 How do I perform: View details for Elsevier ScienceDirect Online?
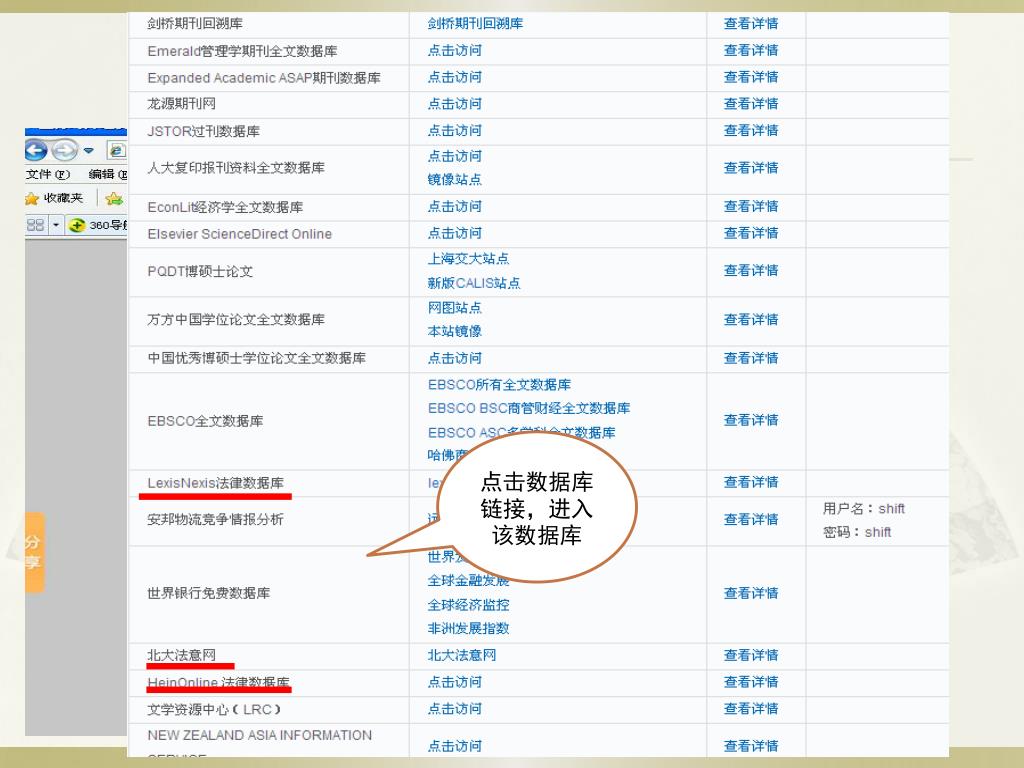[x=751, y=233]
